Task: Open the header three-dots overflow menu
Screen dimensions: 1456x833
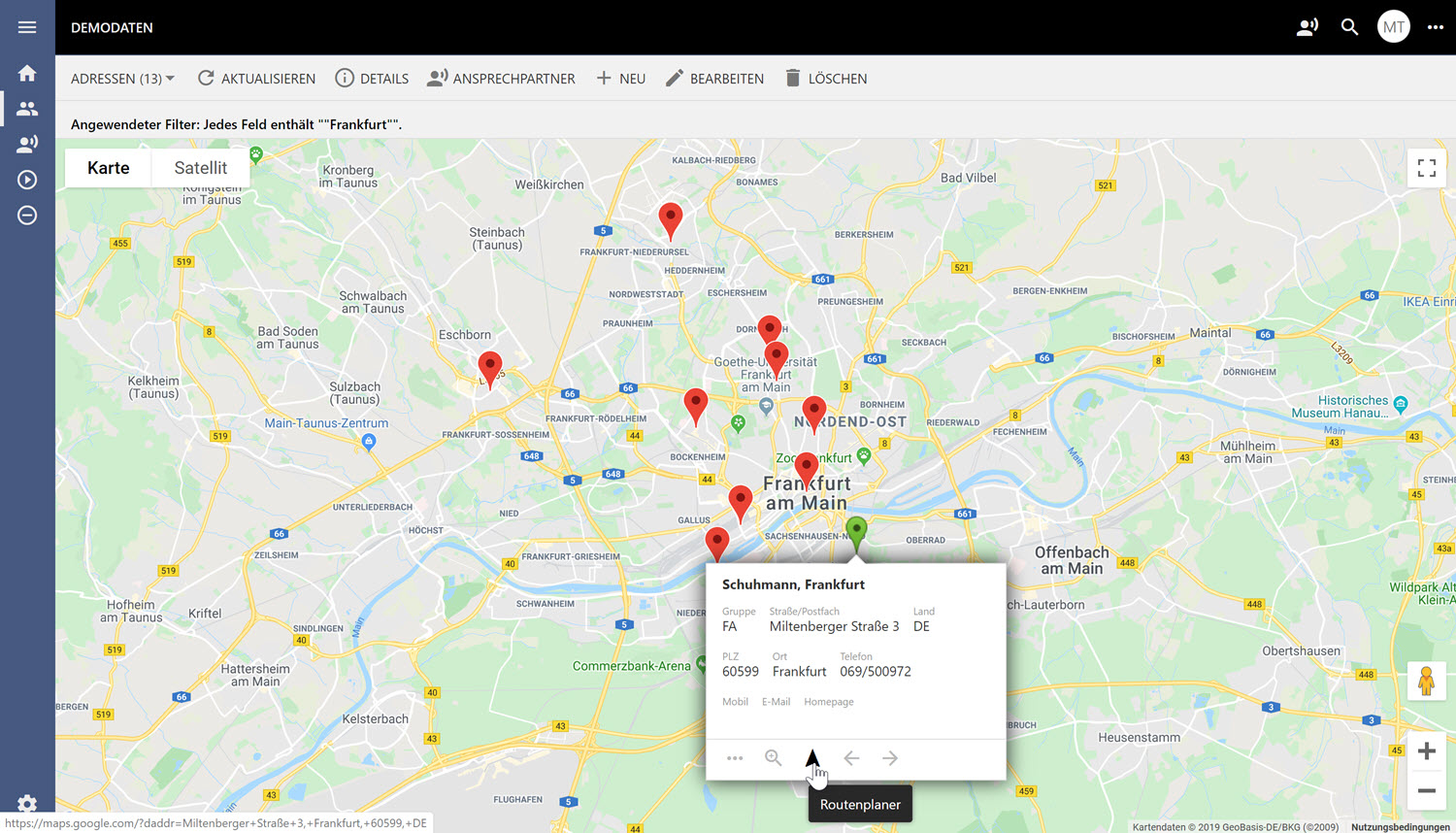Action: [1435, 27]
